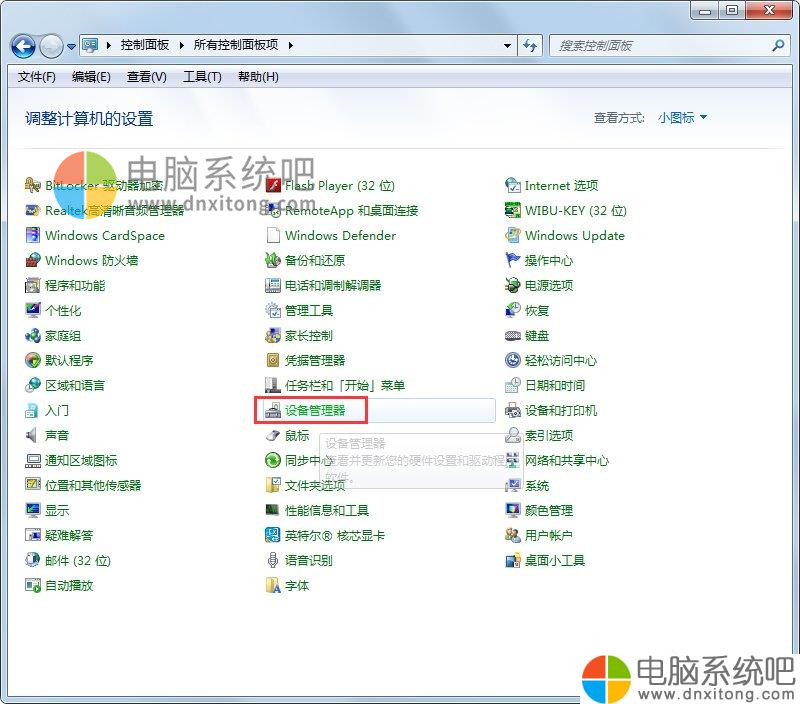The height and width of the screenshot is (704, 800).
Task: Go back with the blue Back button
Action: 23,46
